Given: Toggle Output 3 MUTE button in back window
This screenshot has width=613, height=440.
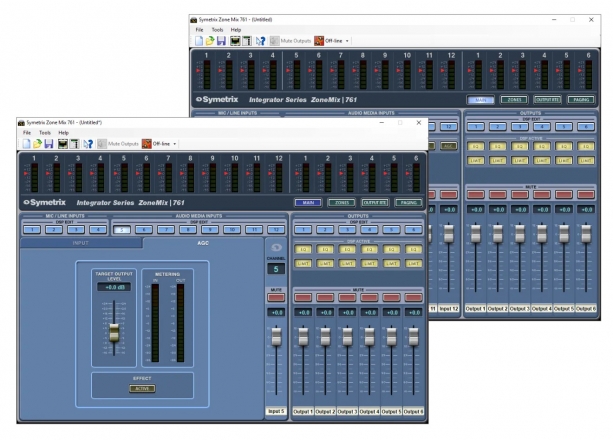Looking at the screenshot, I should click(x=520, y=194).
